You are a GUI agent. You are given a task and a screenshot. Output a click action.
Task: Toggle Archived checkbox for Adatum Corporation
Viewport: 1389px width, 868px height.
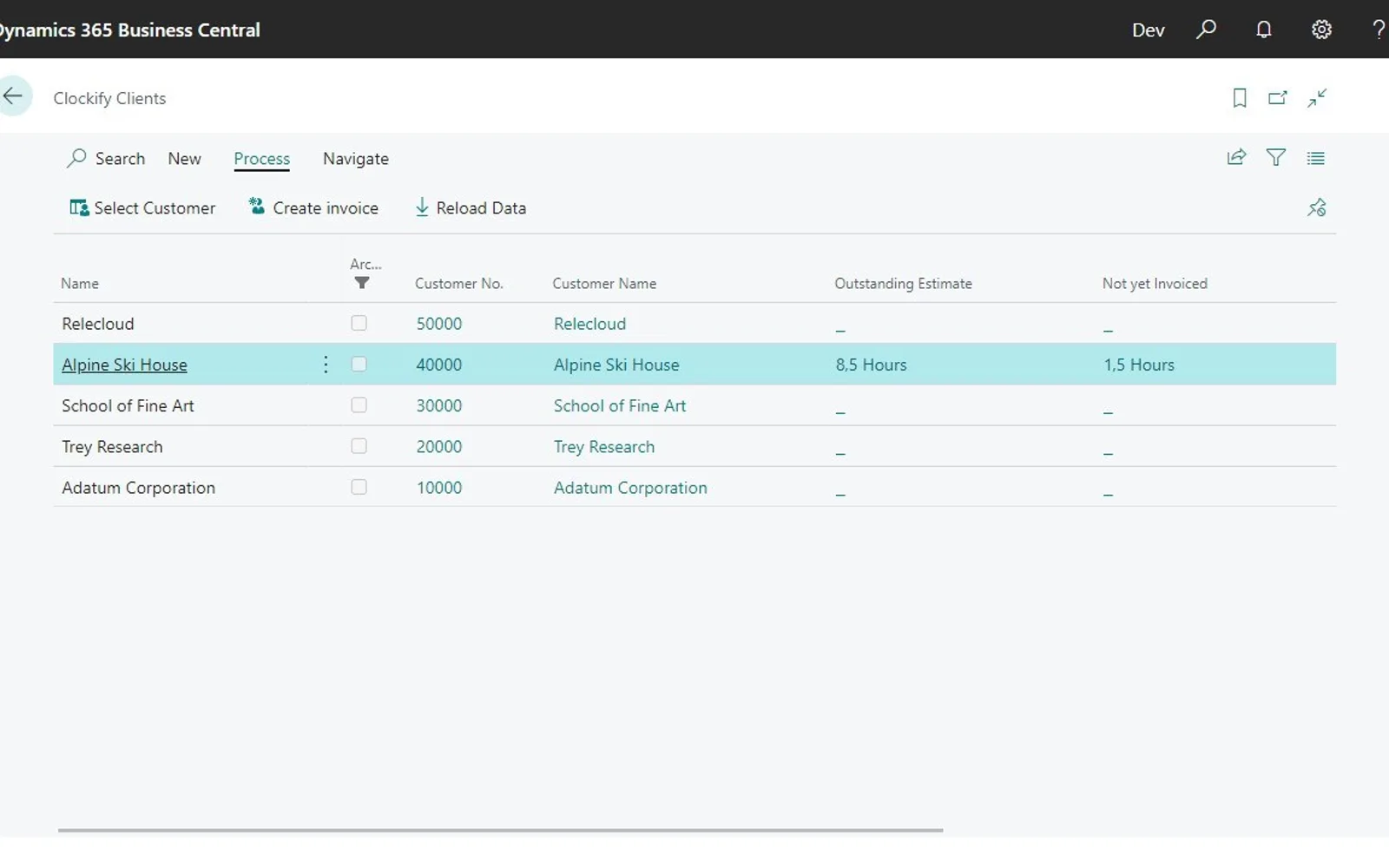pyautogui.click(x=359, y=487)
